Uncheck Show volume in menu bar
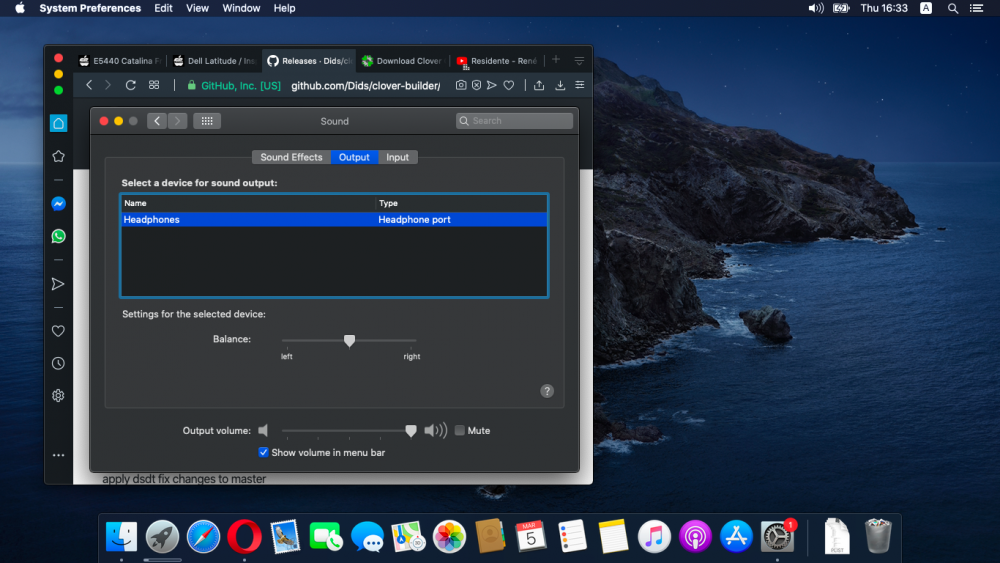The image size is (1000, 563). point(263,452)
